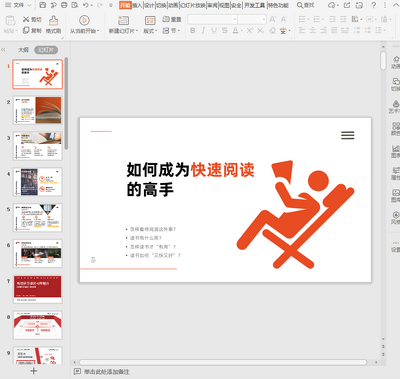Start slideshow with 从当前开始 play icon
Image resolution: width=400 pixels, height=379 pixels.
coord(84,20)
